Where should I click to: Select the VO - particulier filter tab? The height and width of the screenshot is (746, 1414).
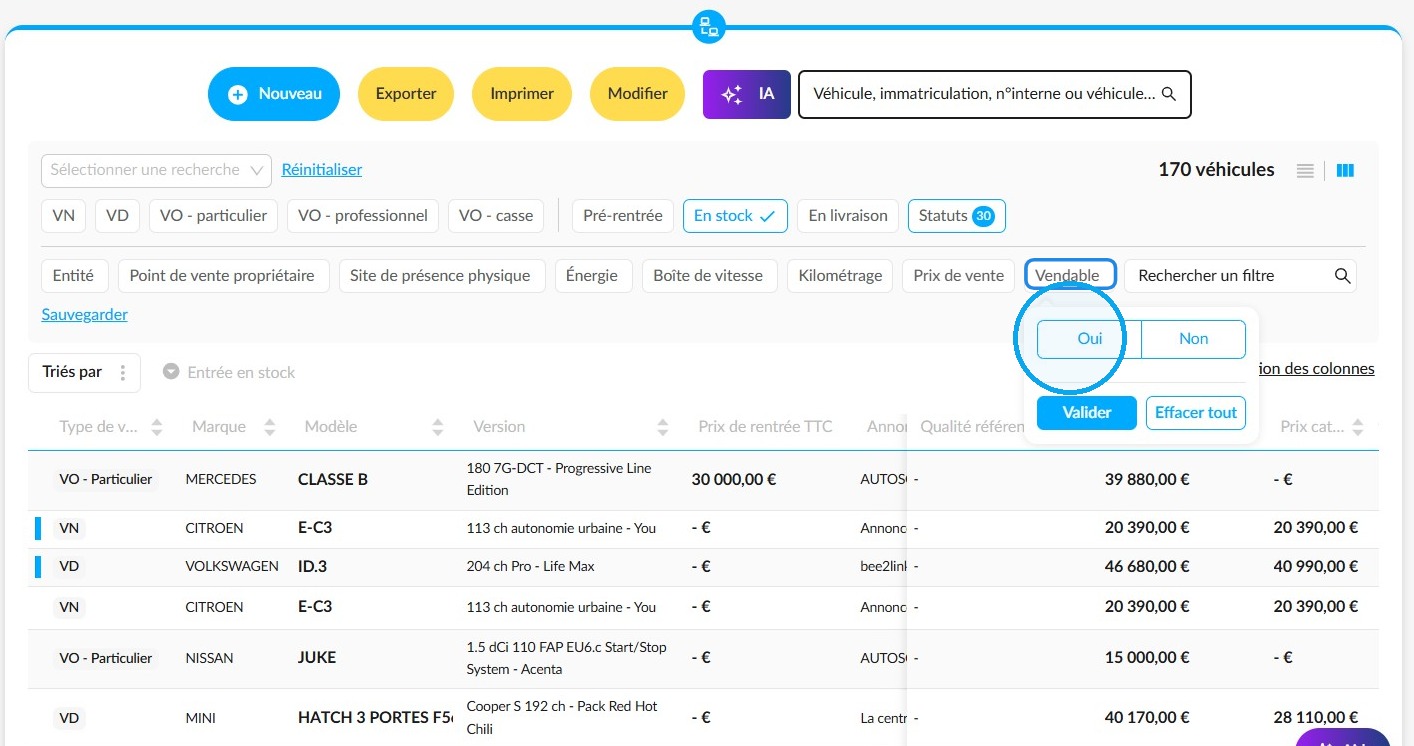click(x=213, y=216)
